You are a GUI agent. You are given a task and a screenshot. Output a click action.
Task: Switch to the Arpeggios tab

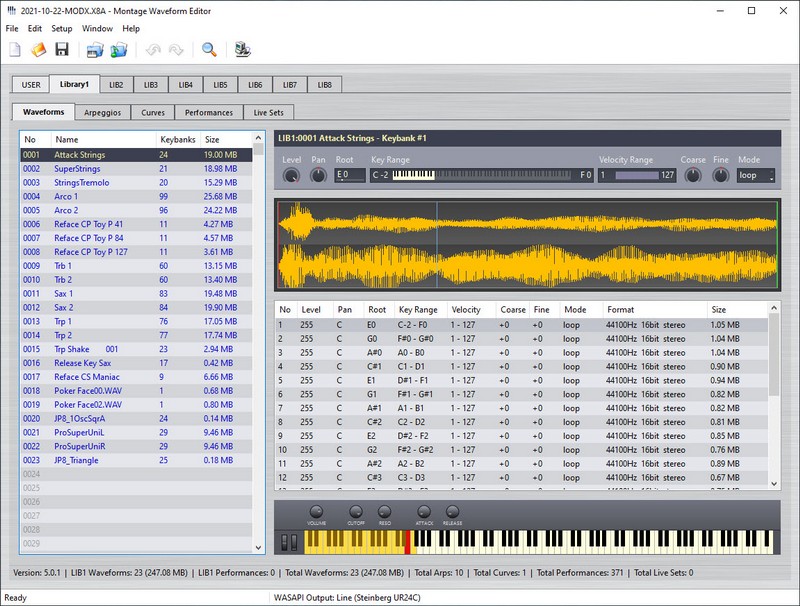(x=102, y=113)
